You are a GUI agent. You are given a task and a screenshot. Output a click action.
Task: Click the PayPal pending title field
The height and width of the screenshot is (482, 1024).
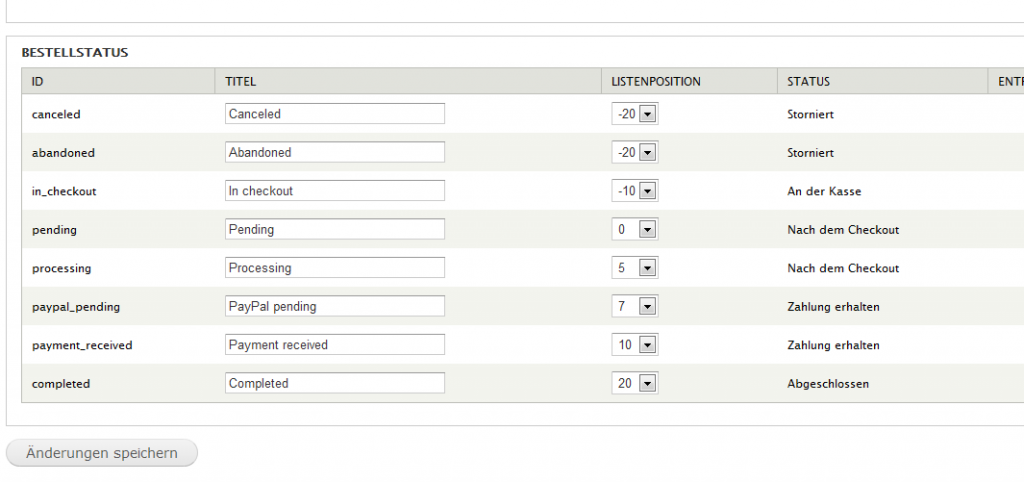pos(335,307)
